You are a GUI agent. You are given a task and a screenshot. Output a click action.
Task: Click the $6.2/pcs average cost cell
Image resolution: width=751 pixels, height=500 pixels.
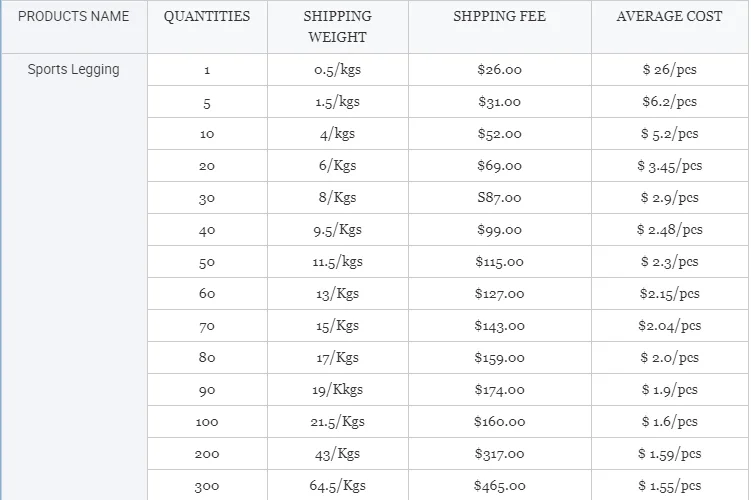[x=669, y=102]
